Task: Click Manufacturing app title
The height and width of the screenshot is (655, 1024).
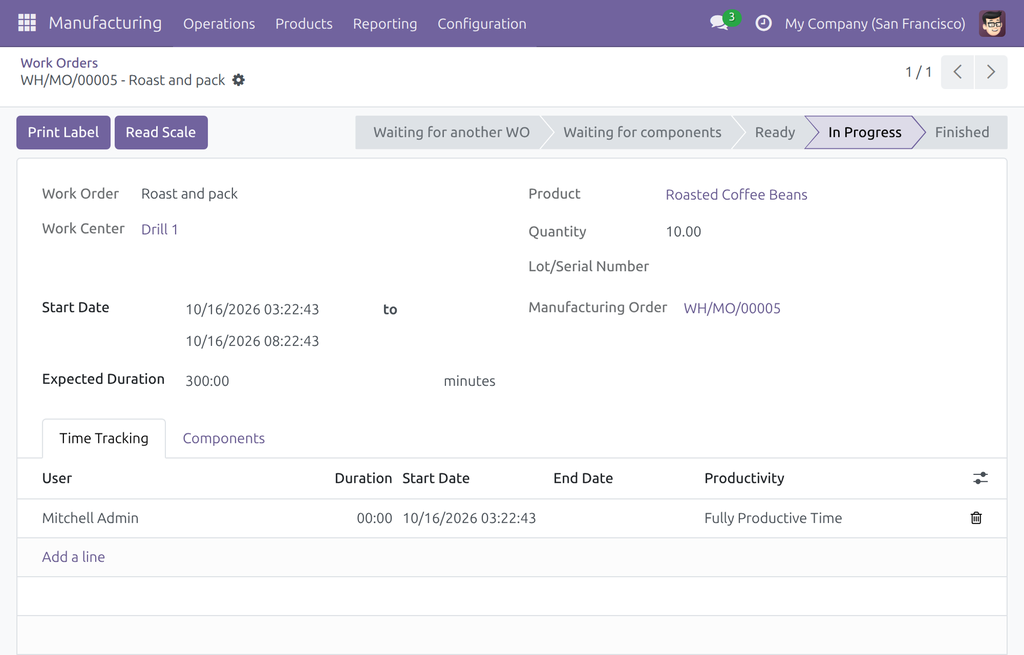Action: coord(105,23)
